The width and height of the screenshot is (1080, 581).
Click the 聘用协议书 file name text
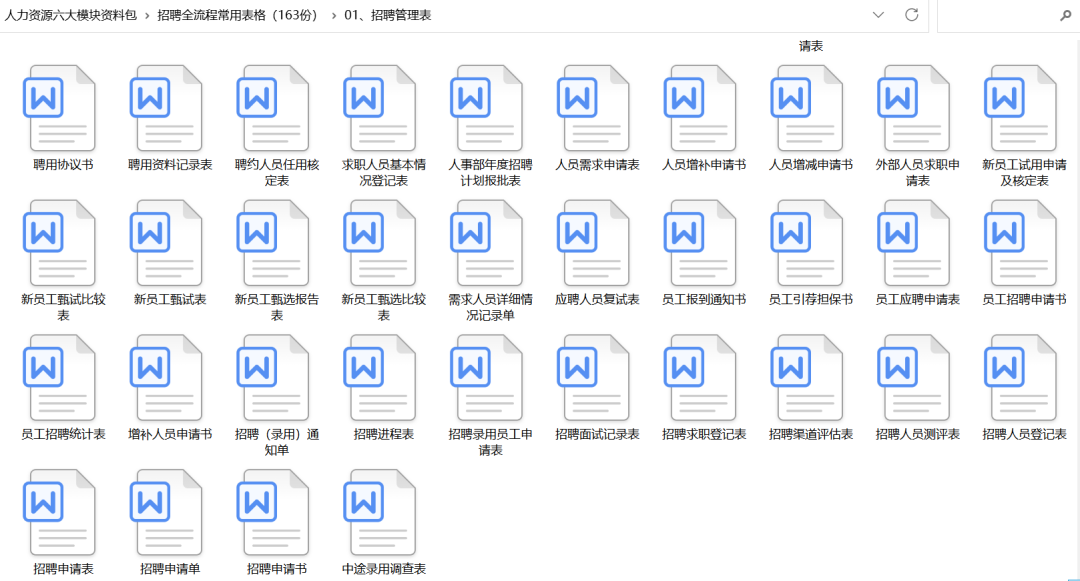click(63, 165)
